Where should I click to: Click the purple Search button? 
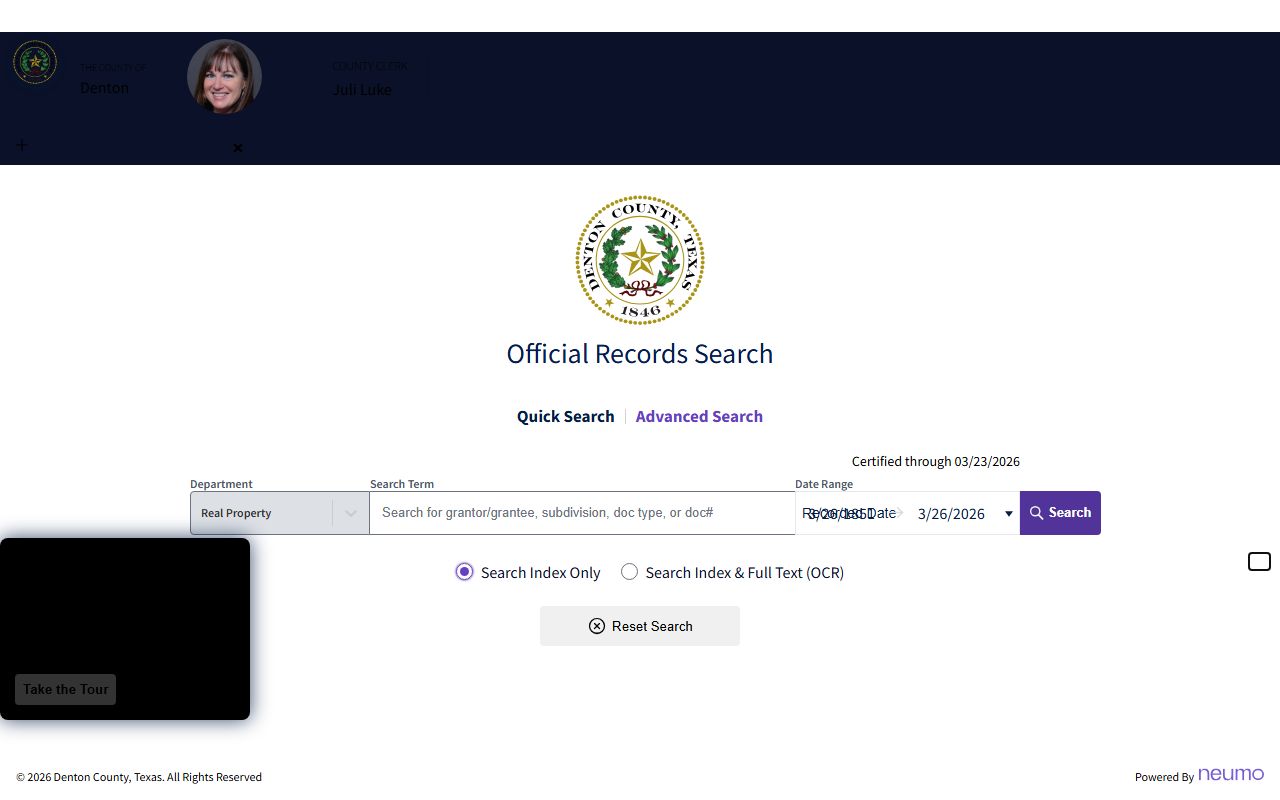(x=1060, y=513)
